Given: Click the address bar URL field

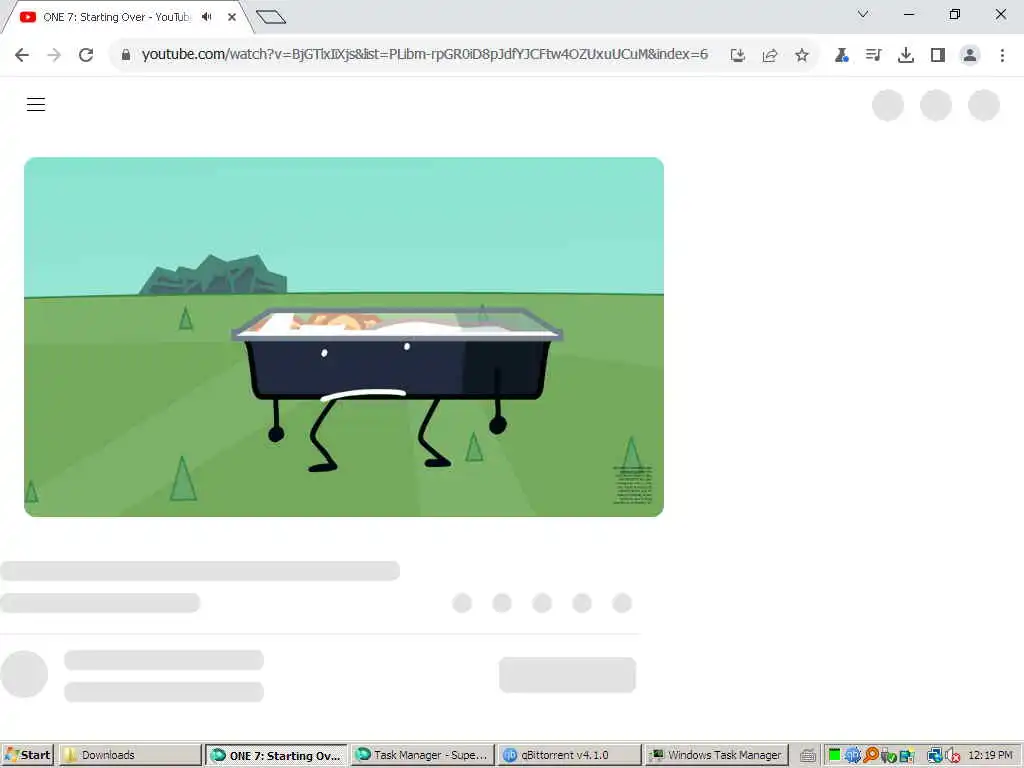Looking at the screenshot, I should 424,54.
